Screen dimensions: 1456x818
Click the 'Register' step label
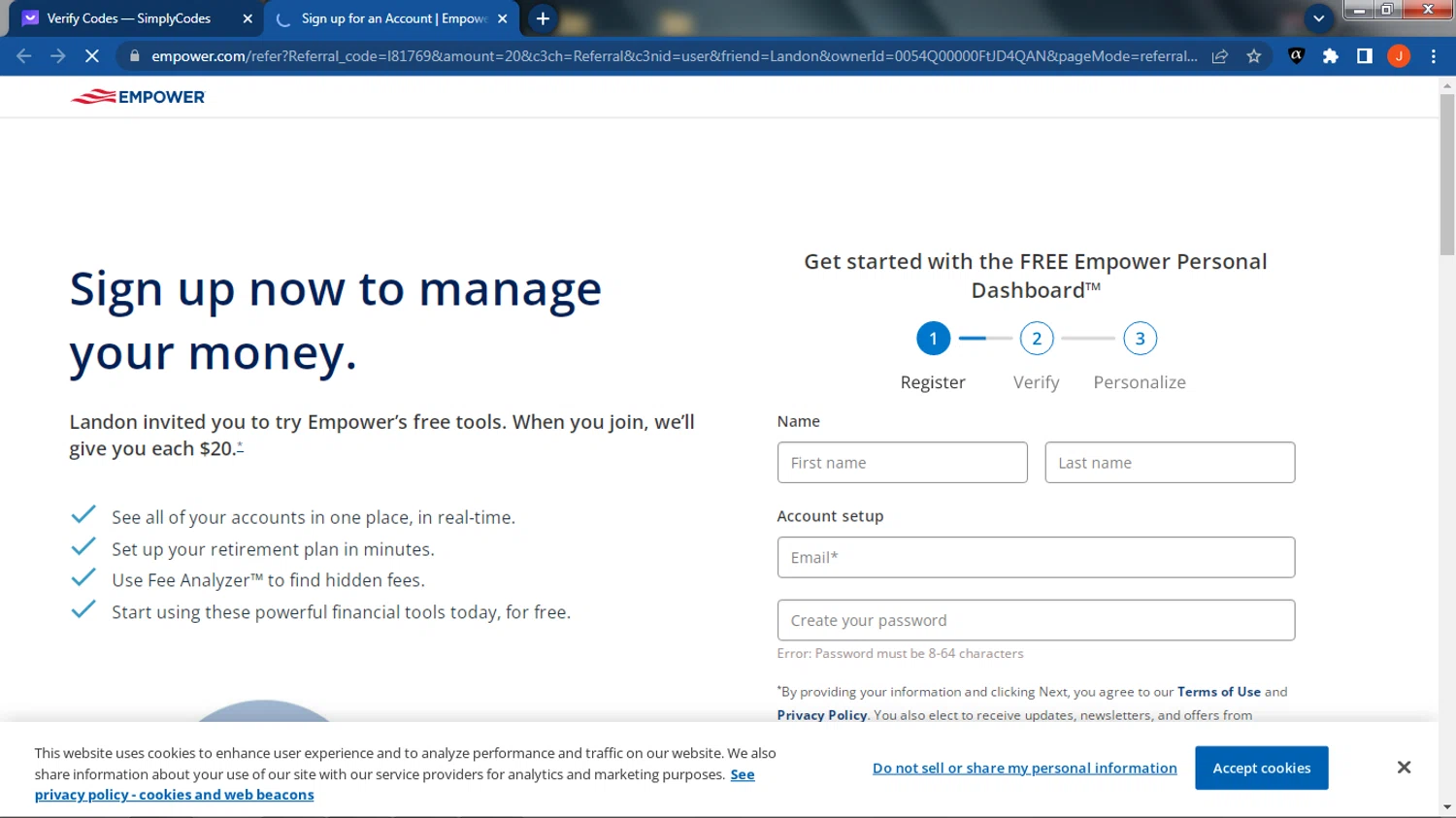pyautogui.click(x=933, y=382)
